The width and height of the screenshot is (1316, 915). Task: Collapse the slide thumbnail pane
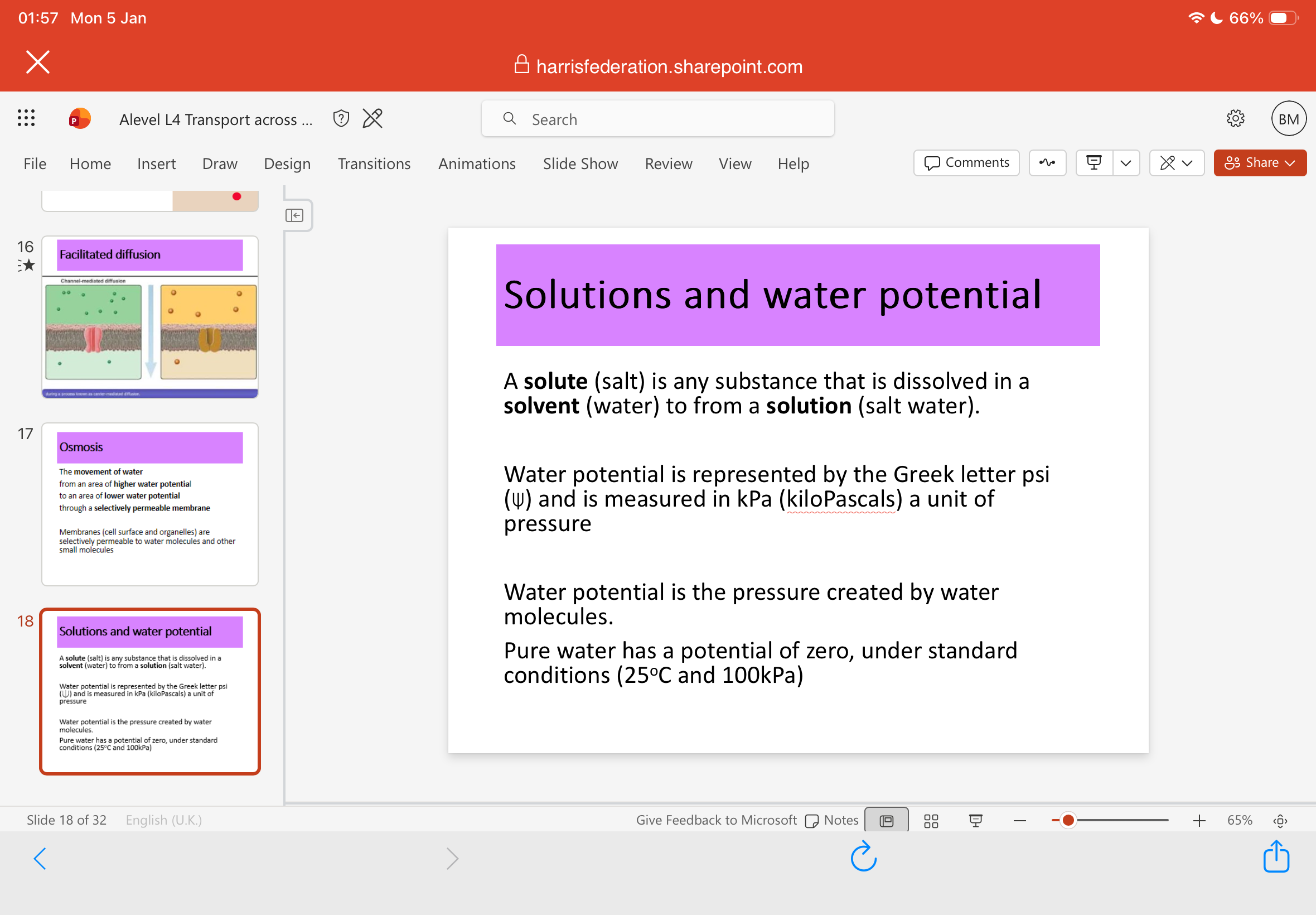coord(294,215)
